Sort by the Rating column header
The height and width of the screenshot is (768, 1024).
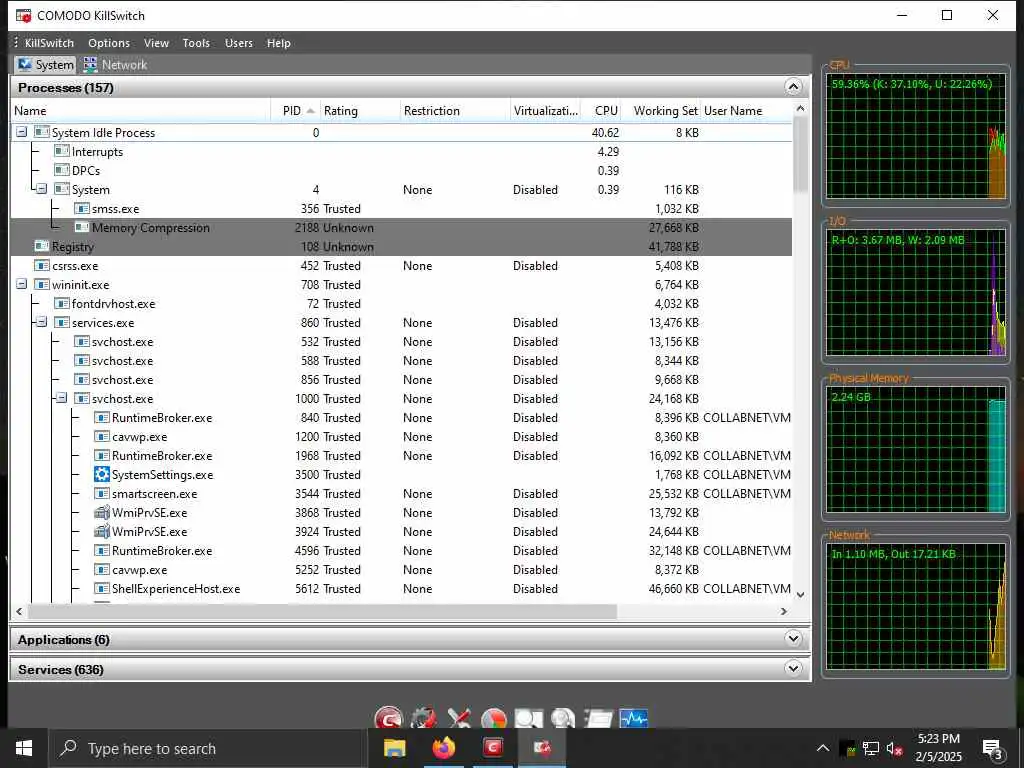point(359,111)
